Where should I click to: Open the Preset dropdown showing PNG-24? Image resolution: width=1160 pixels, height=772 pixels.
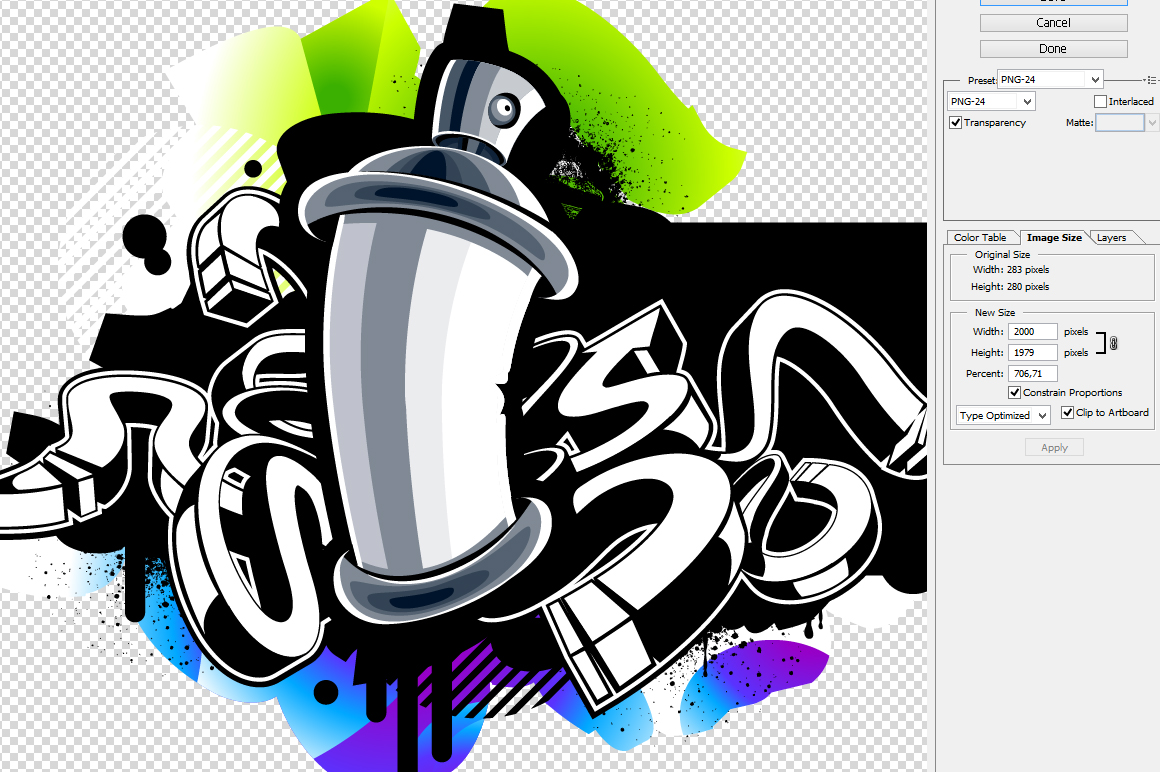point(1050,79)
